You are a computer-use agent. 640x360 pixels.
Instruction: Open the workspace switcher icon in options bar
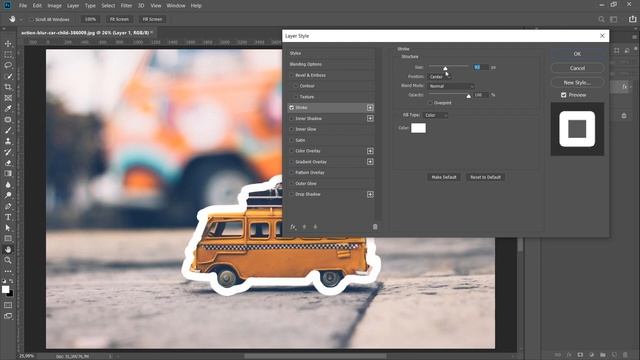click(613, 19)
